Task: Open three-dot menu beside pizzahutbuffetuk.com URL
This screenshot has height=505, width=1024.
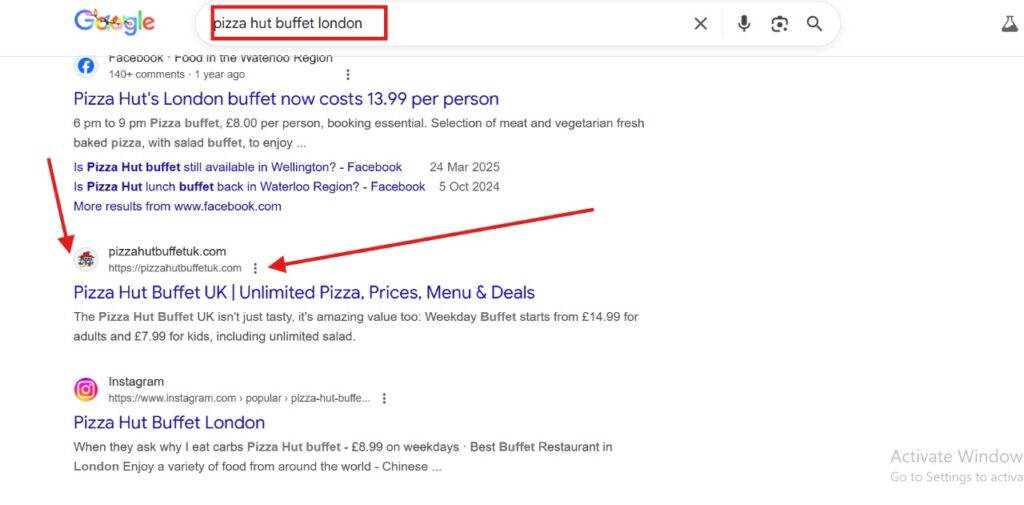Action: [x=256, y=268]
